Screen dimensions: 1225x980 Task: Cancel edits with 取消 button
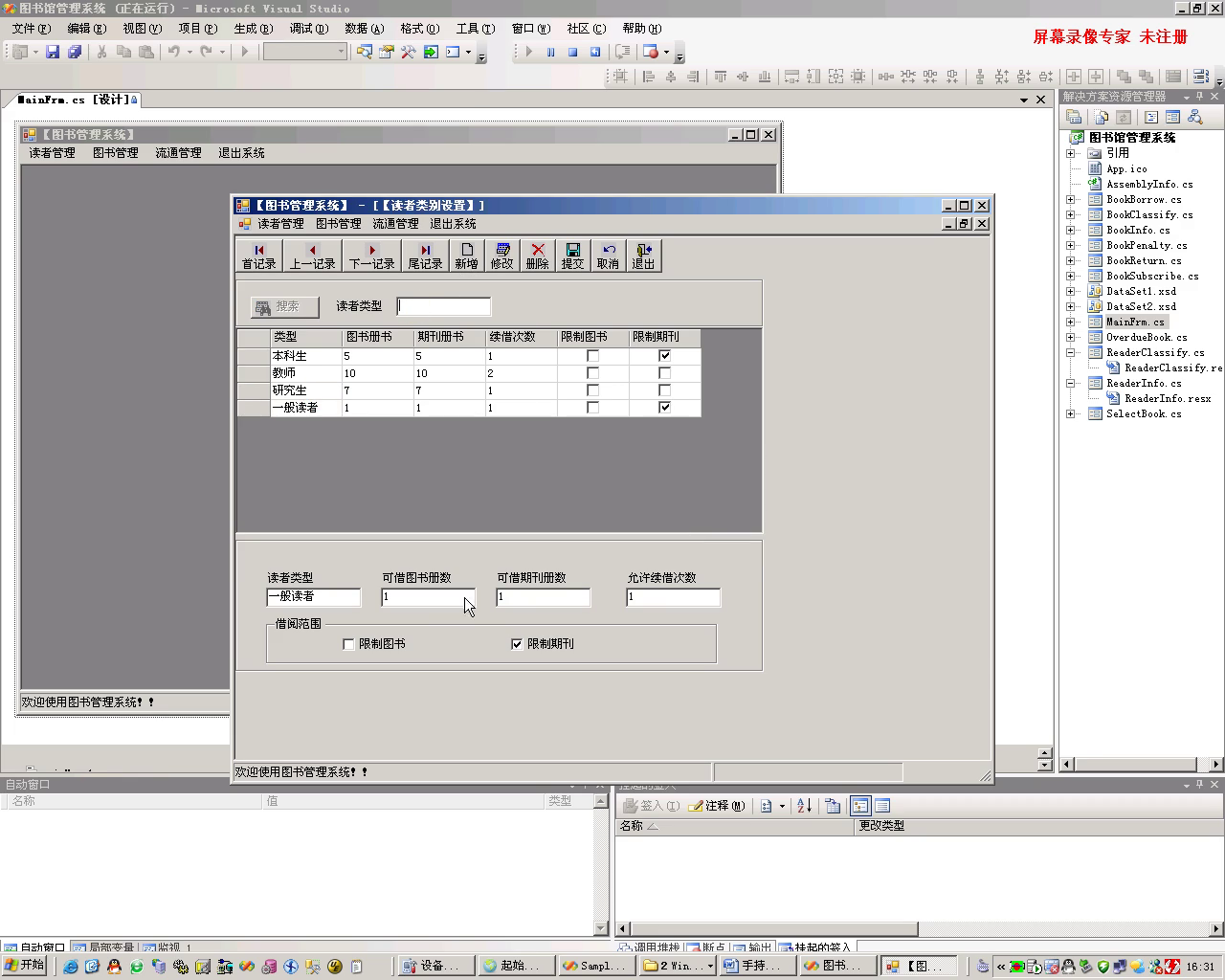608,256
